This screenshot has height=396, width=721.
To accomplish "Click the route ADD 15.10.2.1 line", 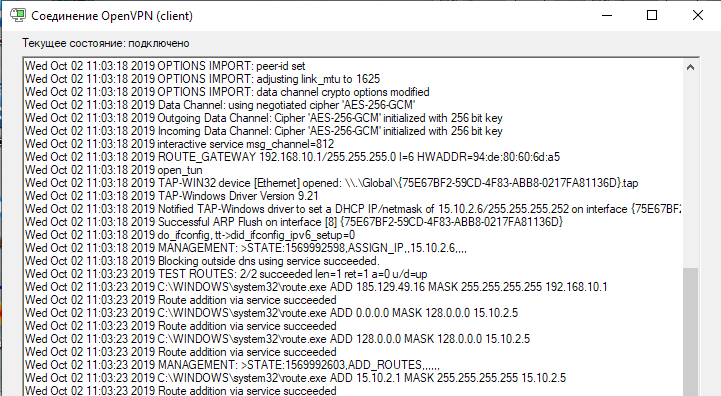I will click(295, 378).
